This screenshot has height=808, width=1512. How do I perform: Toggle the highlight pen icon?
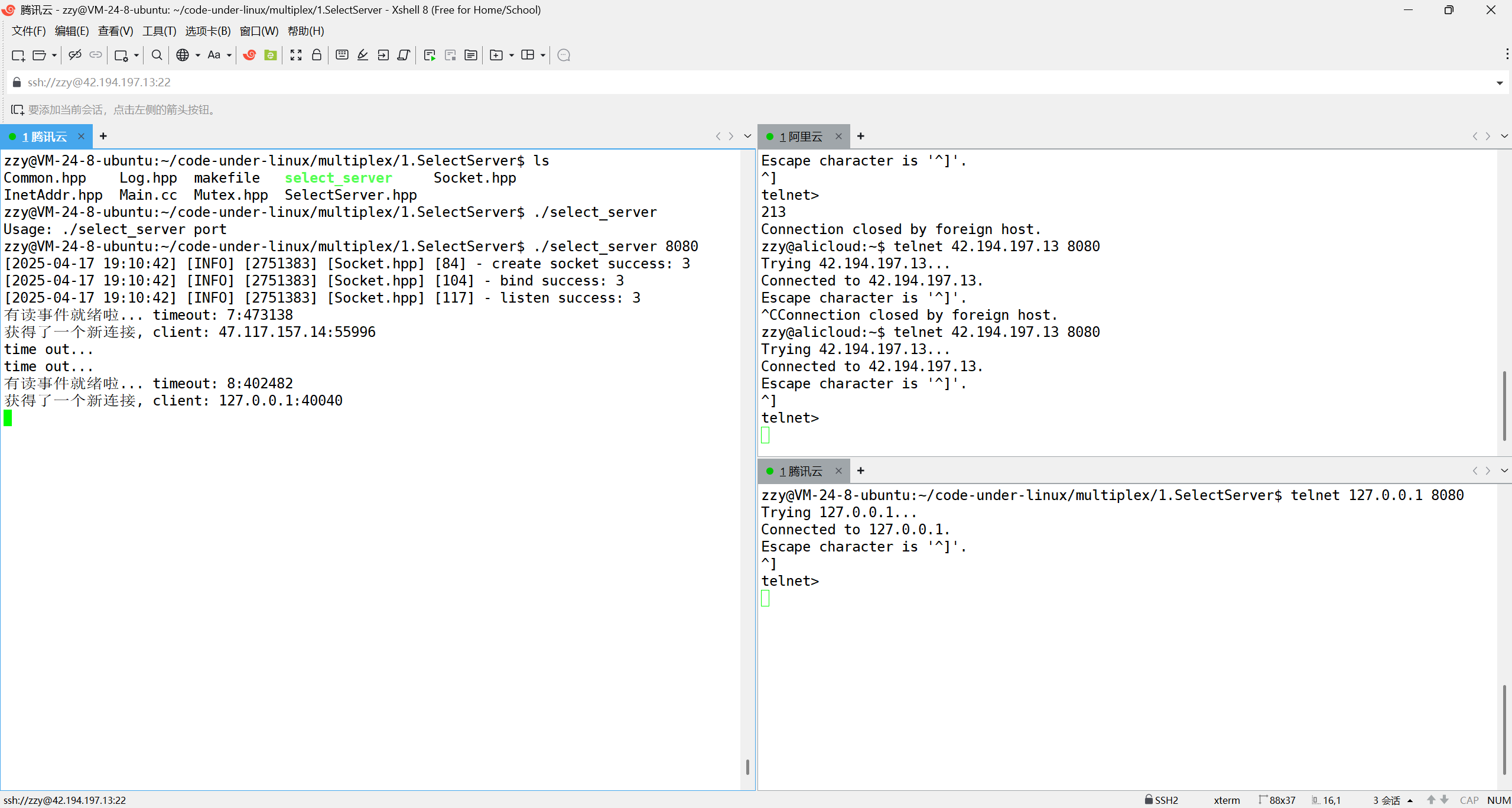coord(363,55)
